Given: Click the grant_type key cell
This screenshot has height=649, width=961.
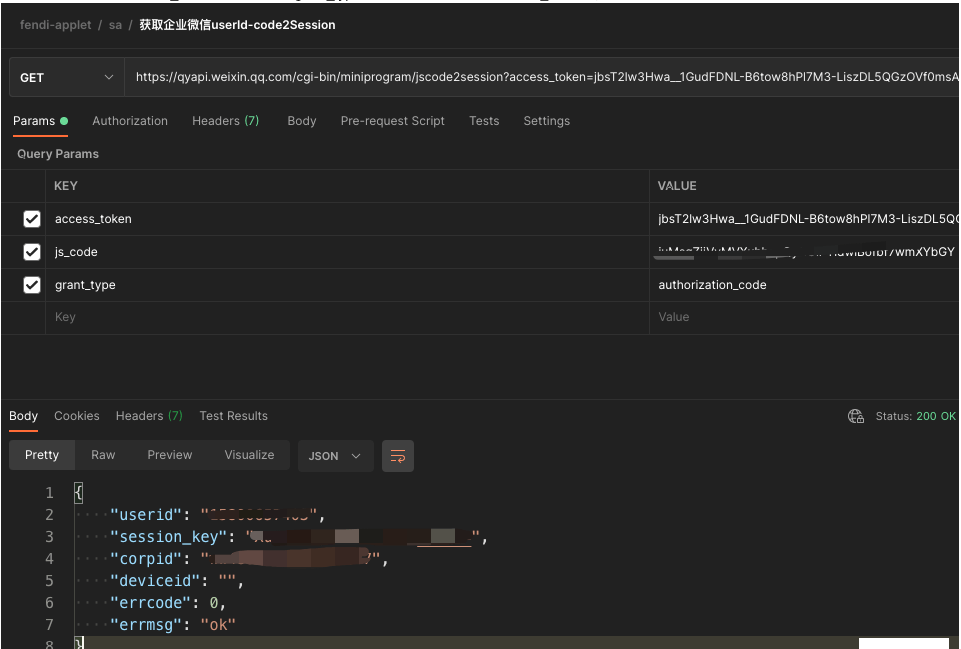Looking at the screenshot, I should [x=347, y=285].
